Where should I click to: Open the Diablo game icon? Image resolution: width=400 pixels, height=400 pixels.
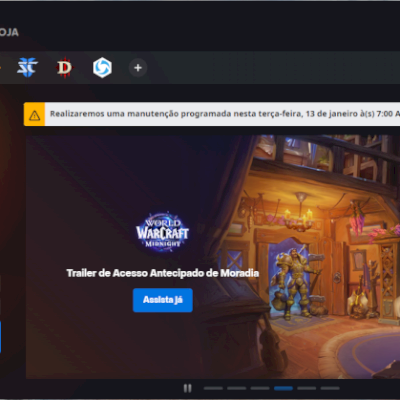point(64,68)
